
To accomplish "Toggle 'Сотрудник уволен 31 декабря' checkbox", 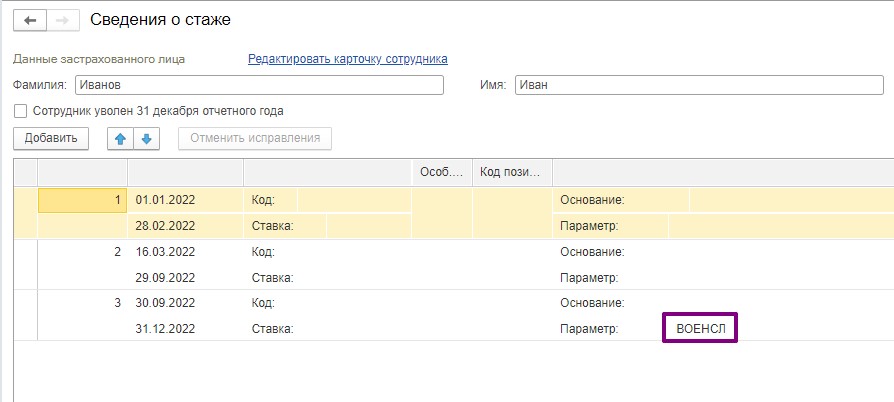I will point(21,111).
